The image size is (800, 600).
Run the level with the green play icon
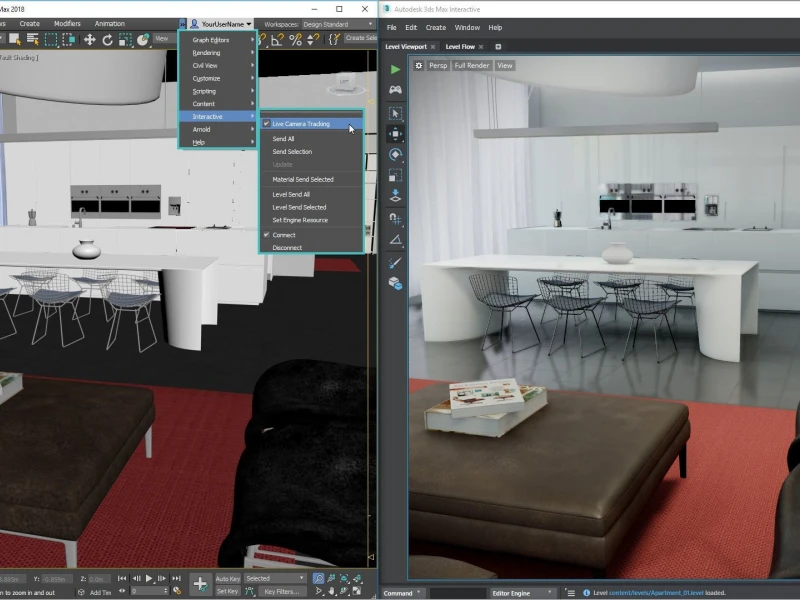click(x=395, y=69)
